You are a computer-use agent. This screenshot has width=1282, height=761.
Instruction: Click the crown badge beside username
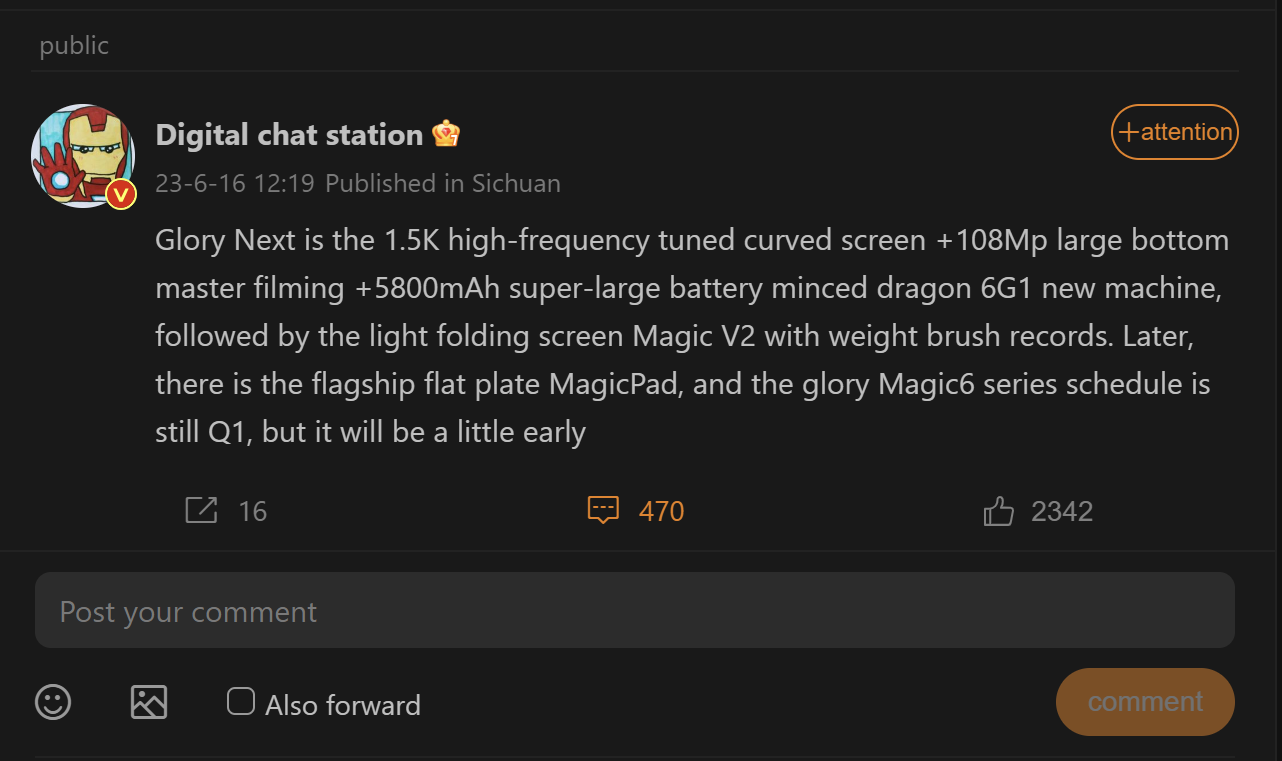coord(446,134)
